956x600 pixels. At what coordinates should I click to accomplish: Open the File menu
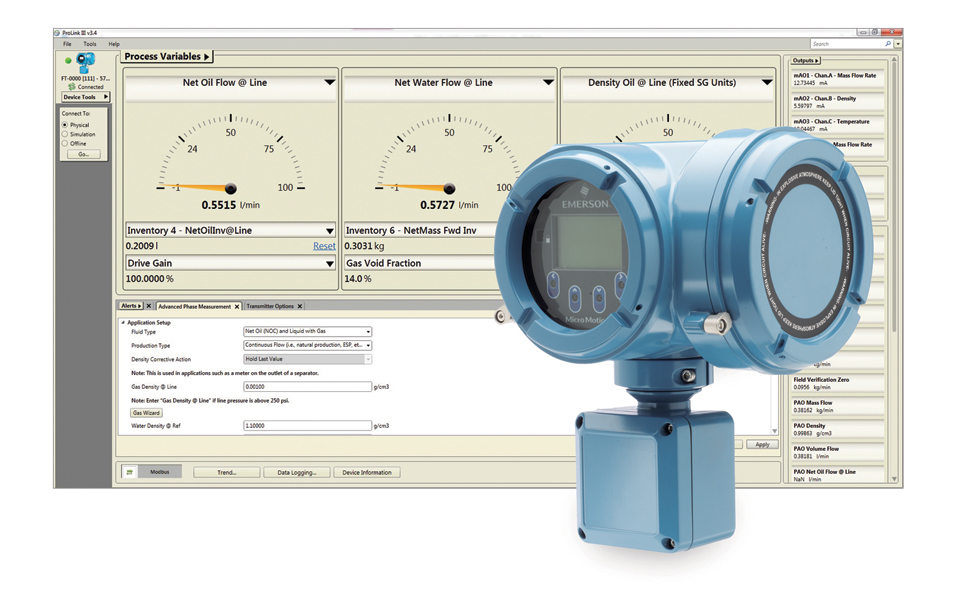[x=67, y=44]
